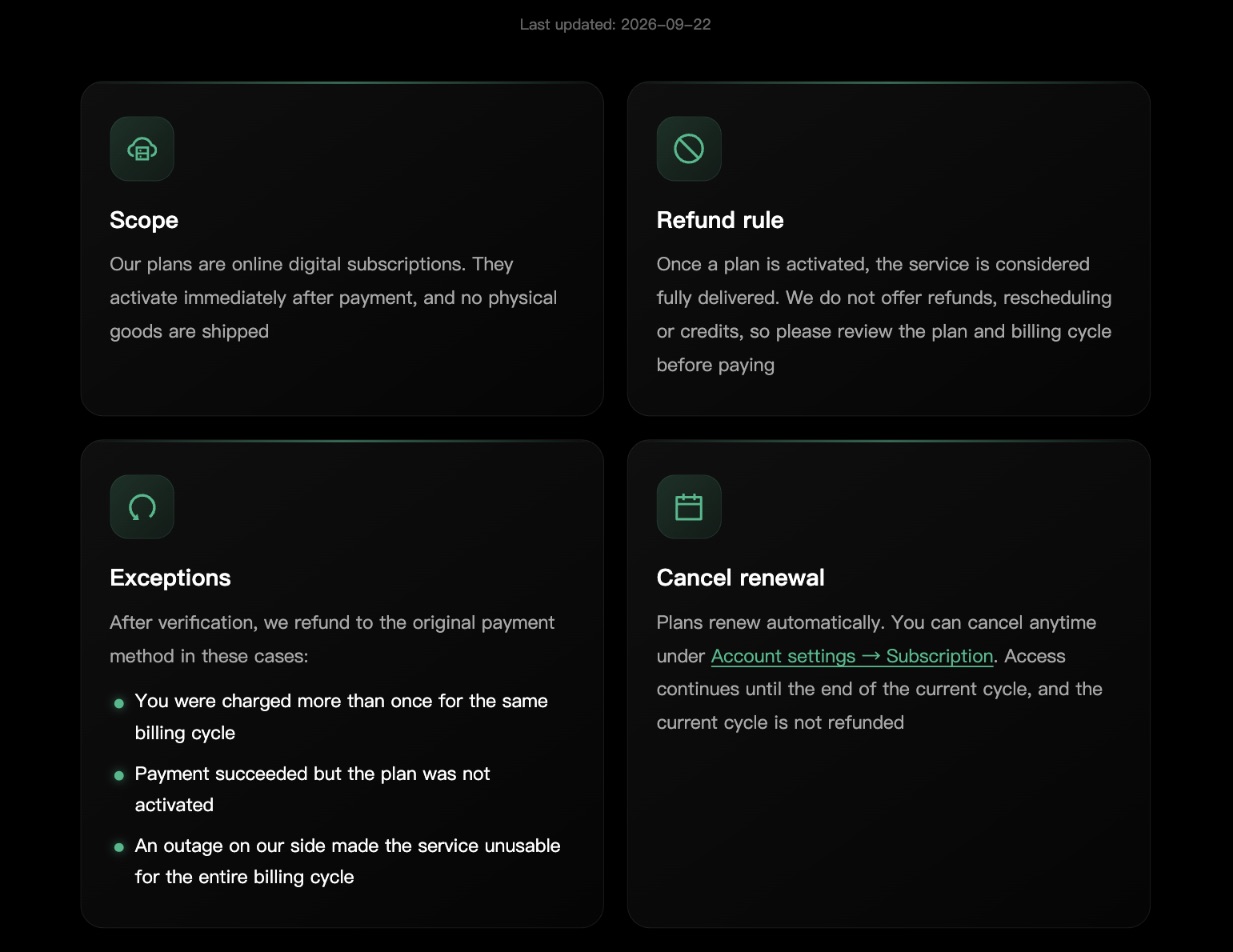Click "Plans renew automatically" sentence

click(769, 622)
